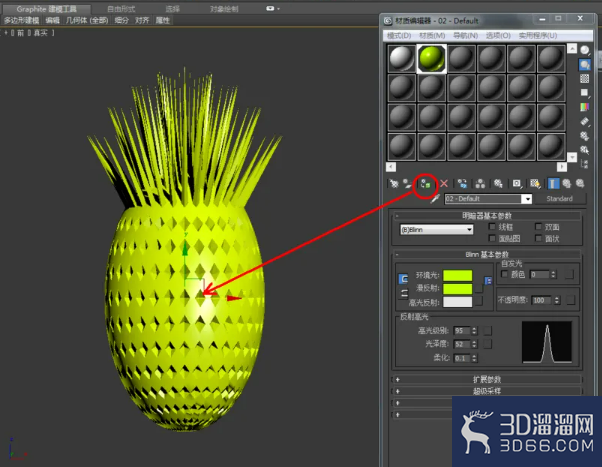This screenshot has height=467, width=602.
Task: Click 光泽度 value field showing 52
Action: click(x=462, y=344)
